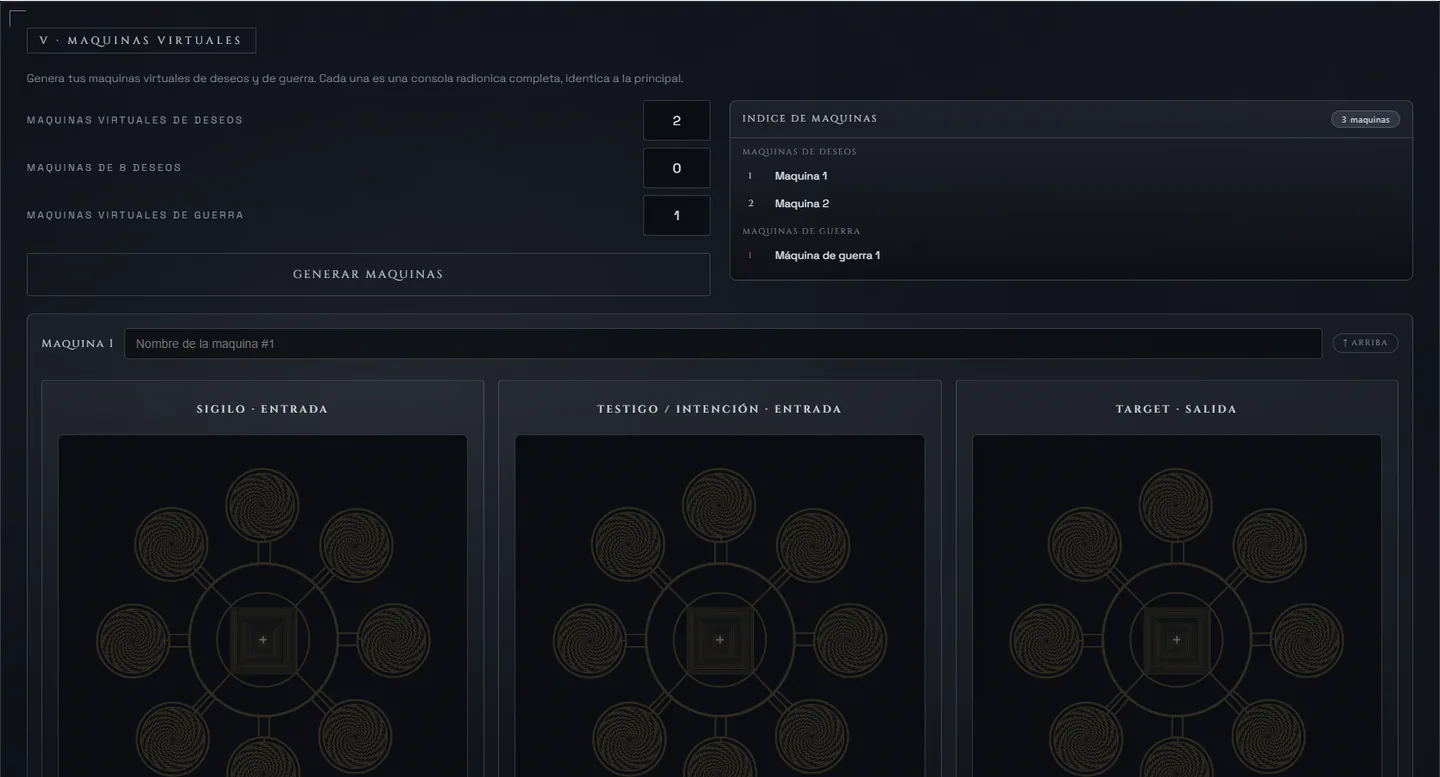
Task: Go to Maquina 2 in the index
Action: (x=802, y=204)
